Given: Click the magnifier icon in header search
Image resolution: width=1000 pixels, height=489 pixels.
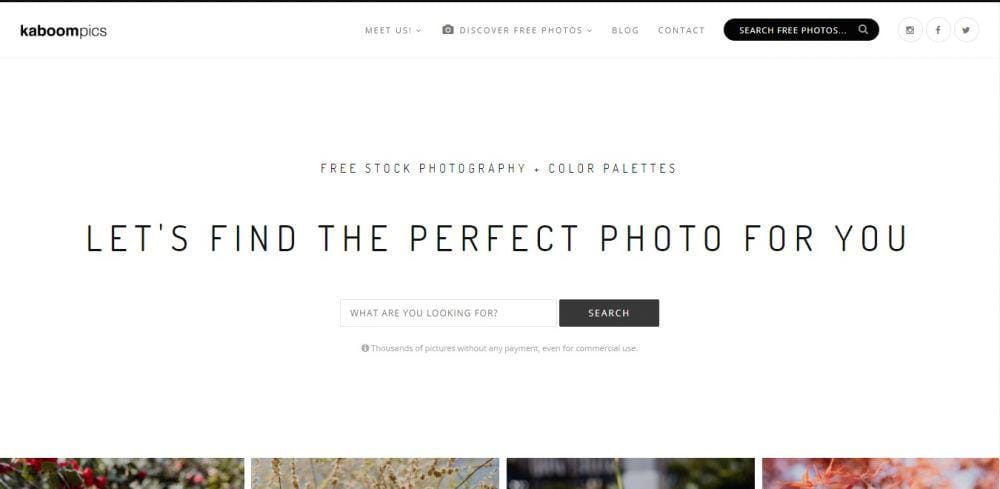Looking at the screenshot, I should tap(863, 29).
